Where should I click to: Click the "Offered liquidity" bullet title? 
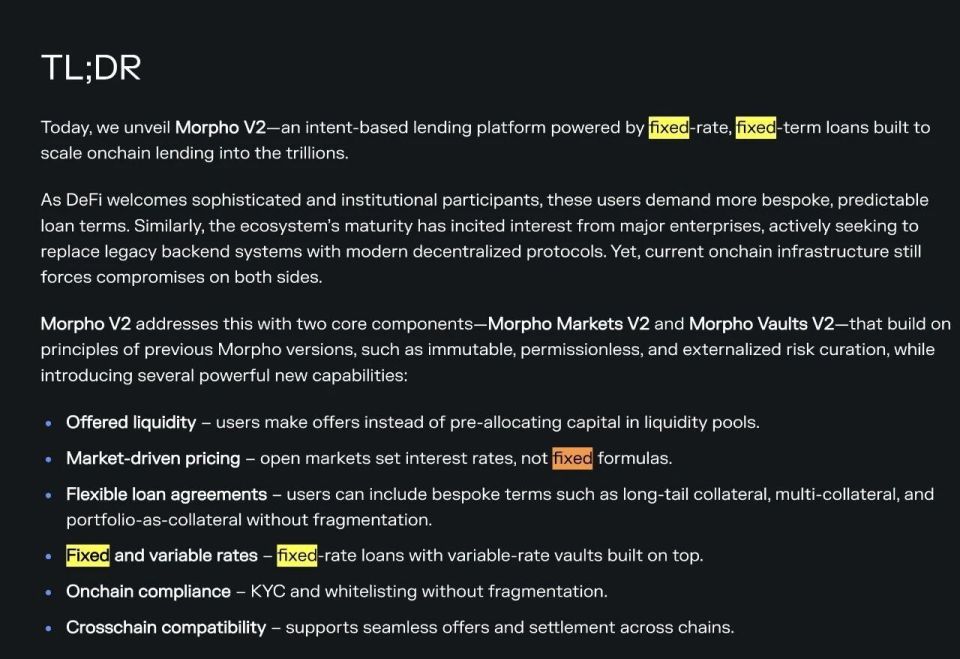[131, 423]
